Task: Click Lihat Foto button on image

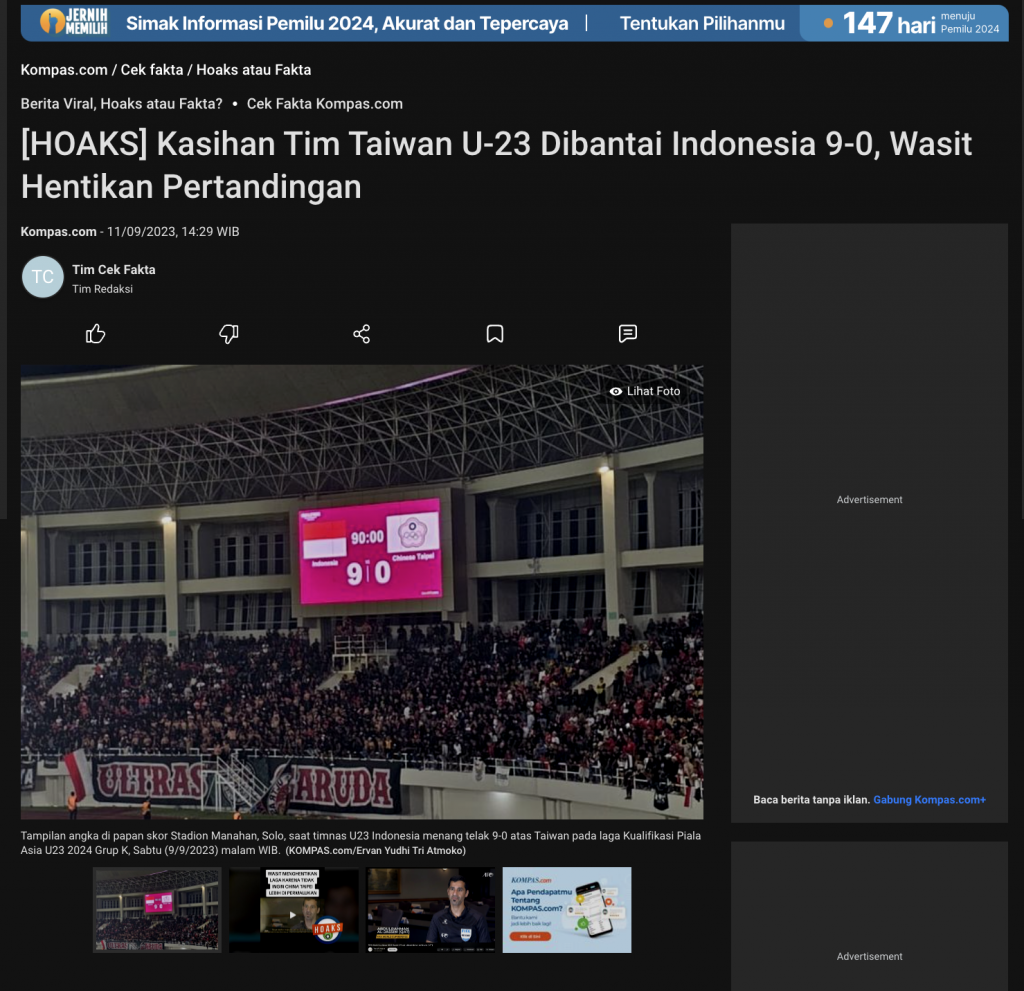Action: click(645, 391)
